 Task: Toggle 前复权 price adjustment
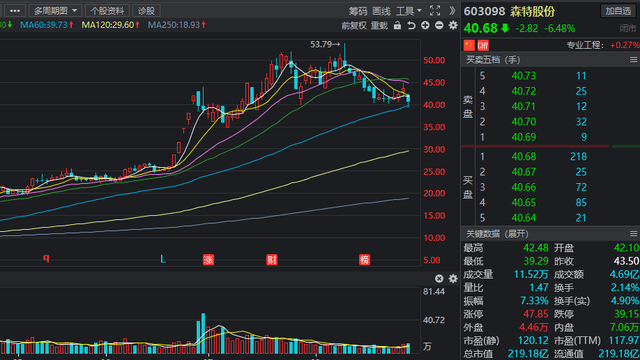click(354, 26)
